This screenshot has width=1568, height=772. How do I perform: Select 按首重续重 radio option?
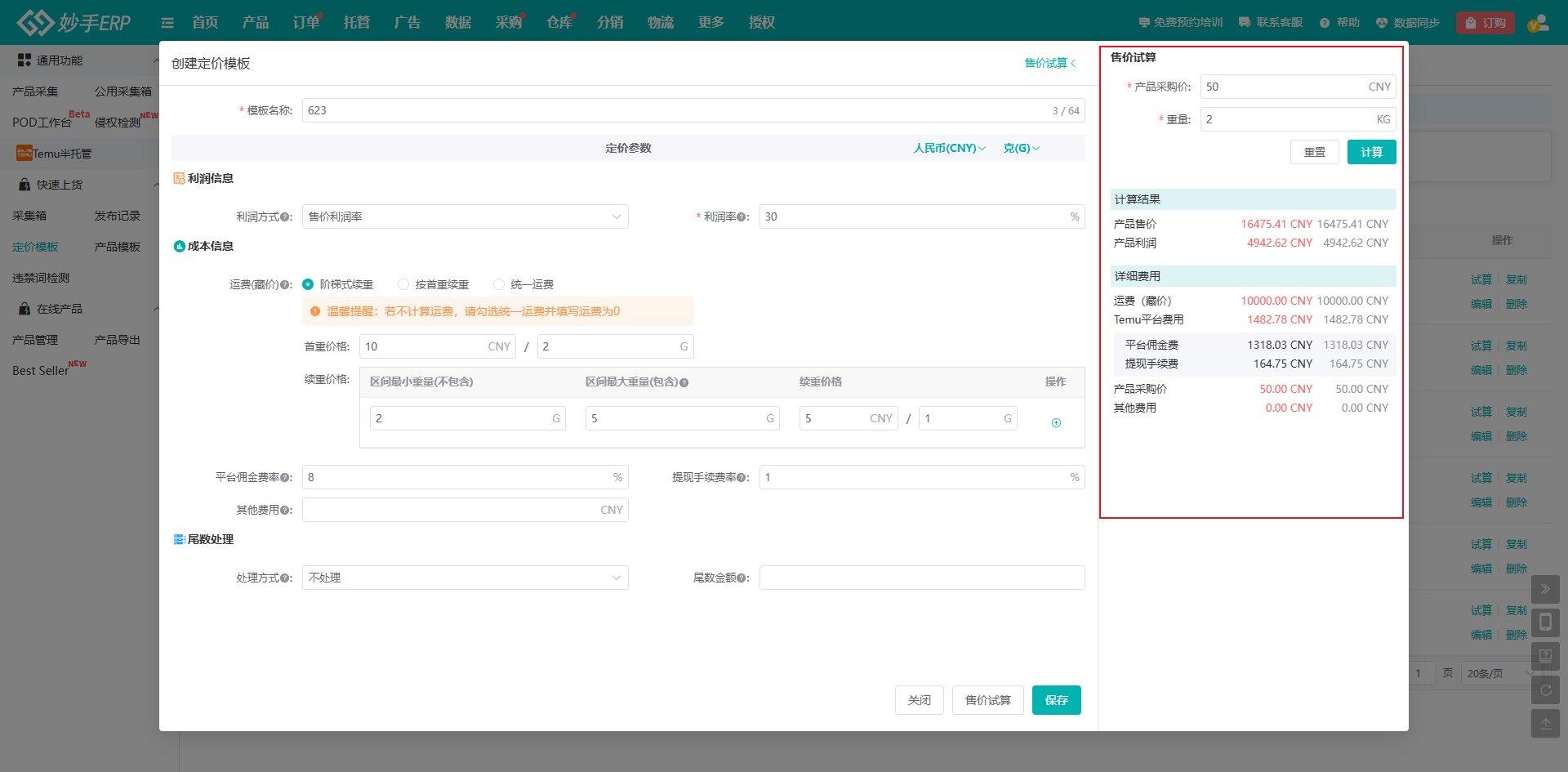coord(403,284)
